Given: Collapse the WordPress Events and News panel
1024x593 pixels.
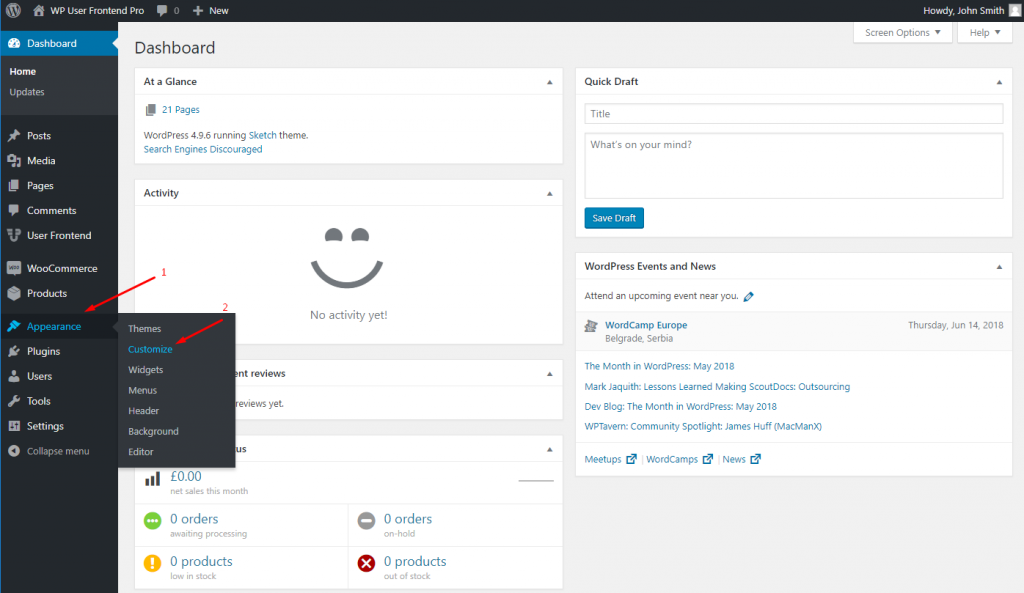Looking at the screenshot, I should (999, 266).
